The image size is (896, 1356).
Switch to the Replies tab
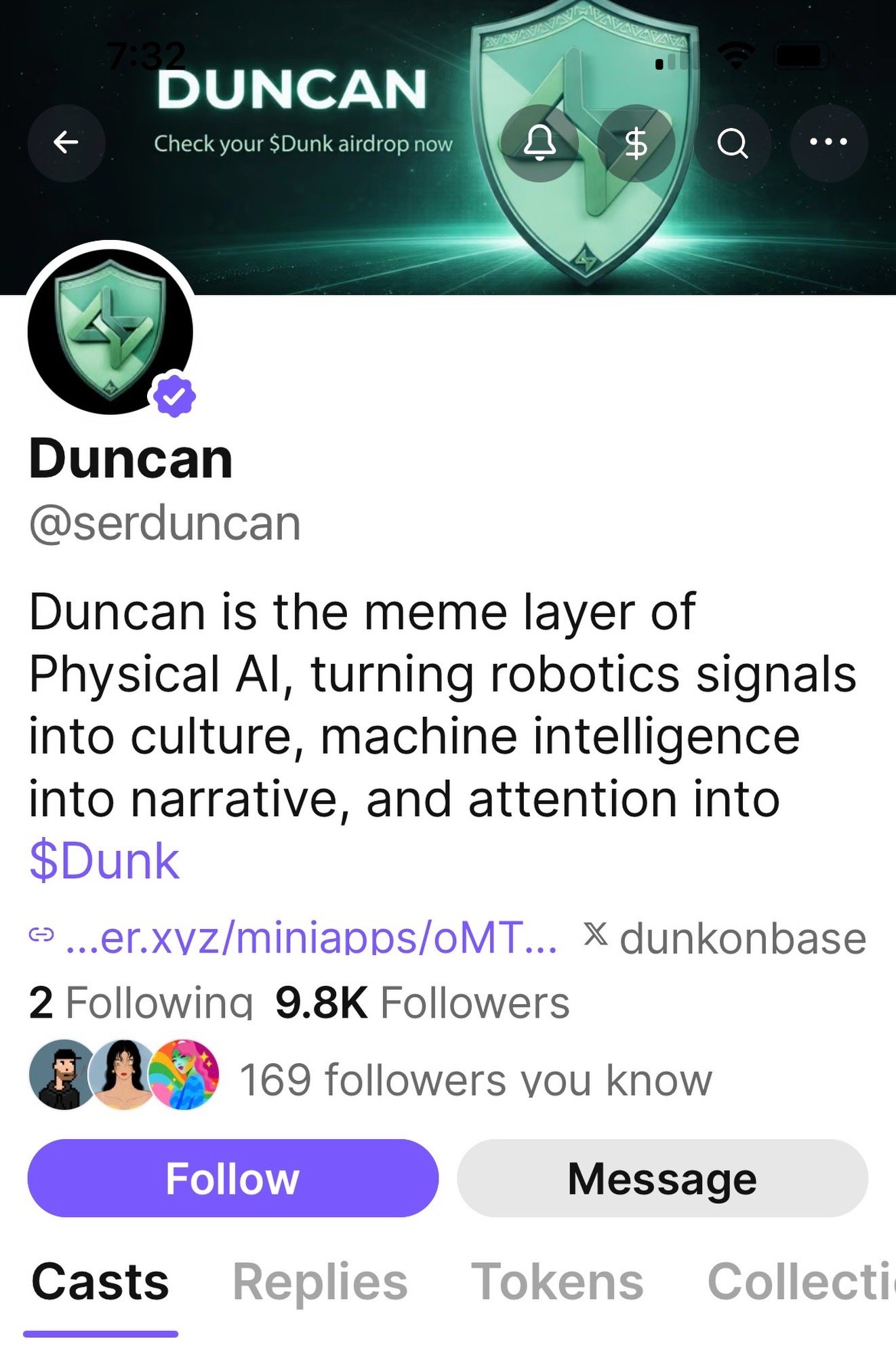320,1281
